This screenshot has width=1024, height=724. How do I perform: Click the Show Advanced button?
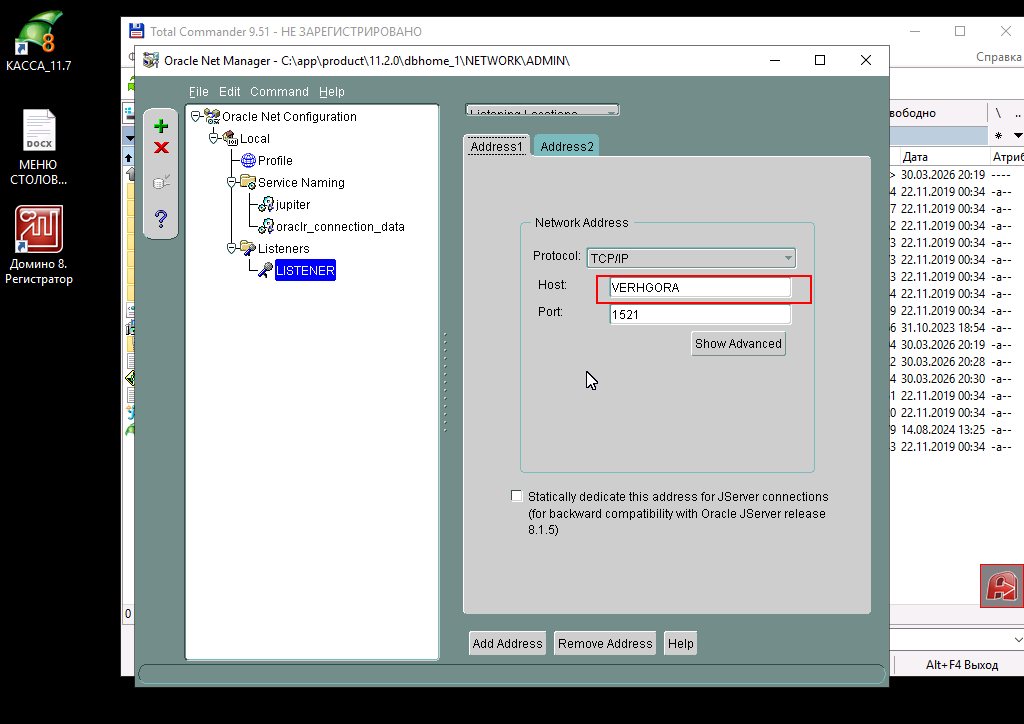tap(738, 344)
